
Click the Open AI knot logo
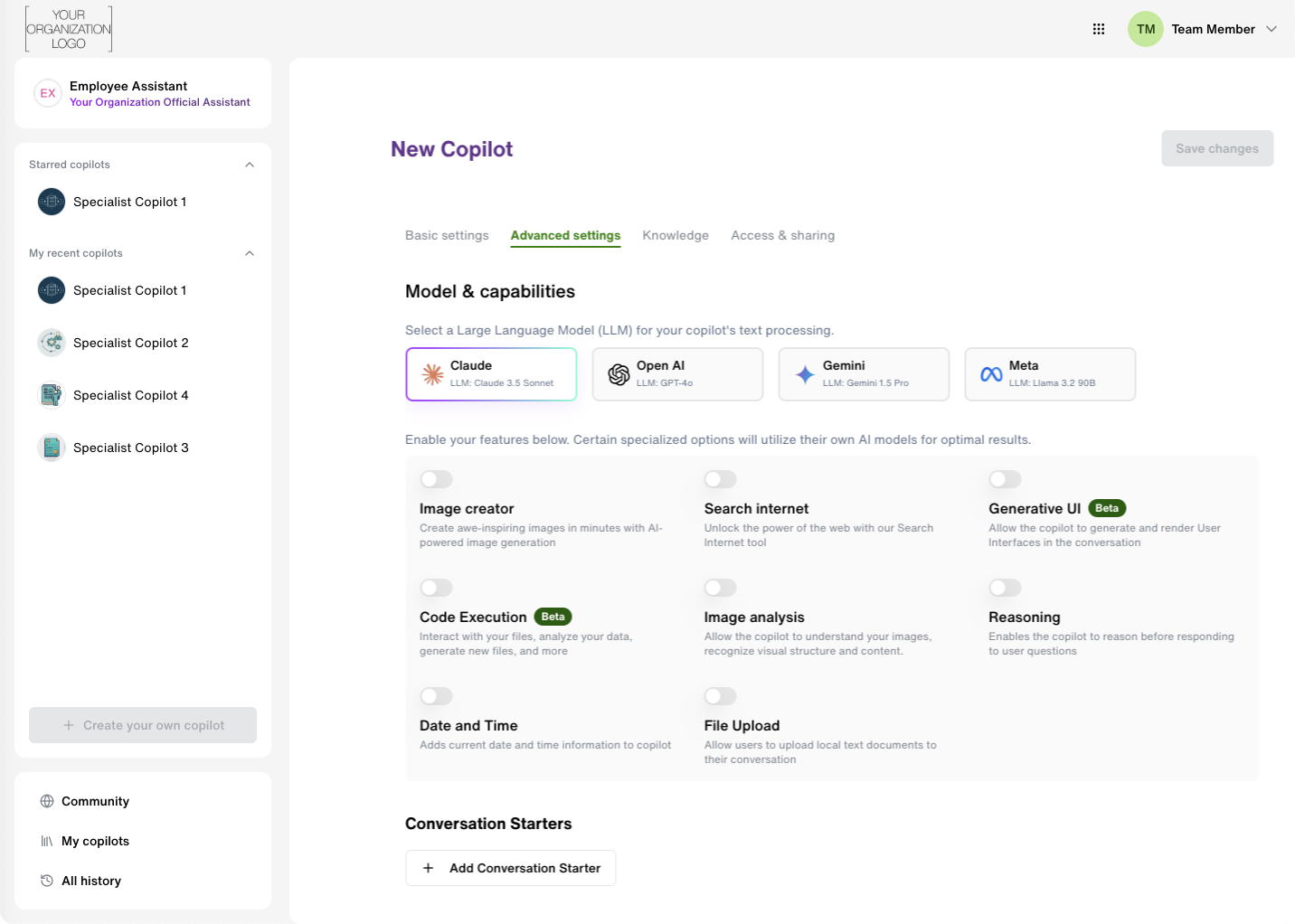click(619, 374)
